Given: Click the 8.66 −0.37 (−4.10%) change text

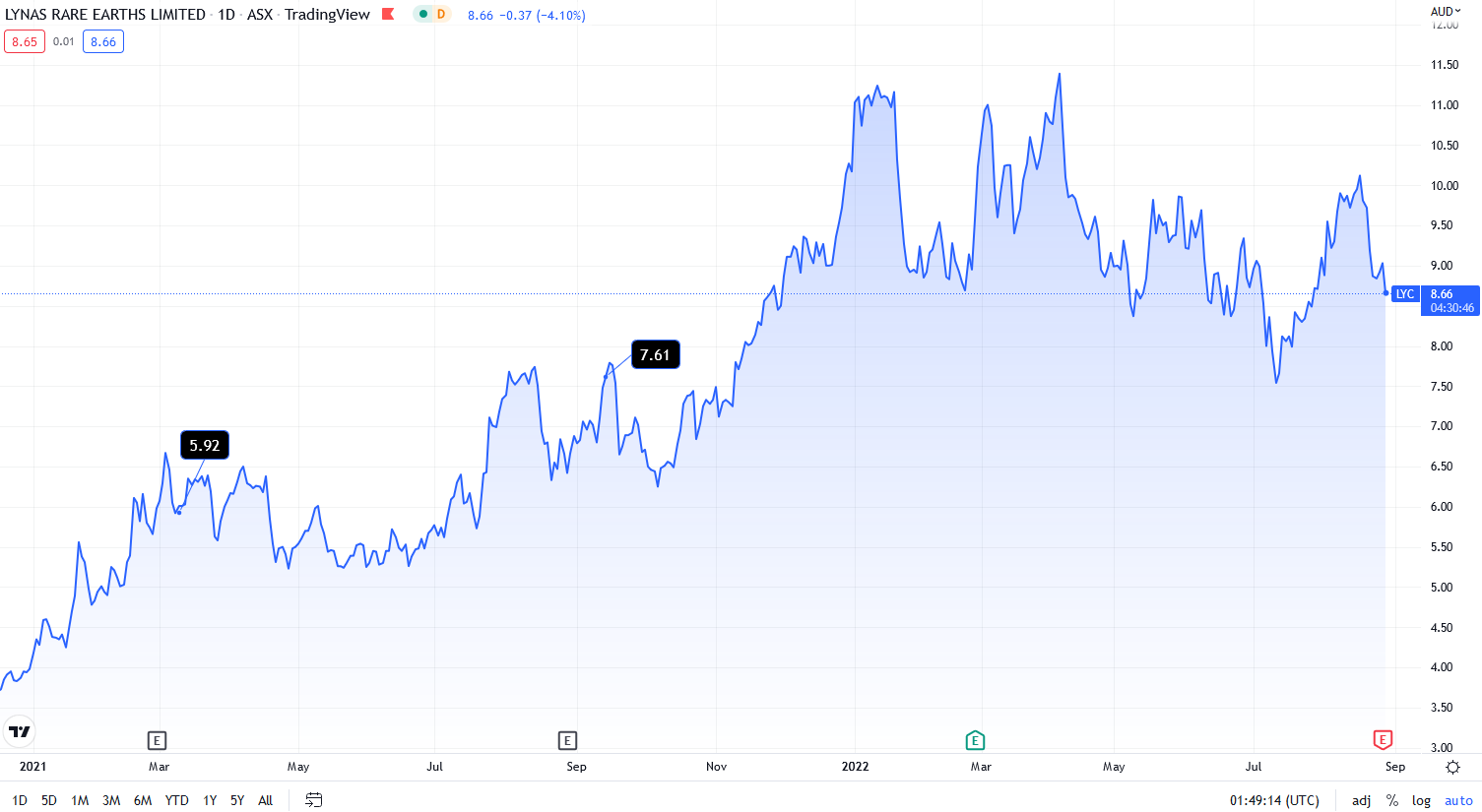Looking at the screenshot, I should pos(527,15).
